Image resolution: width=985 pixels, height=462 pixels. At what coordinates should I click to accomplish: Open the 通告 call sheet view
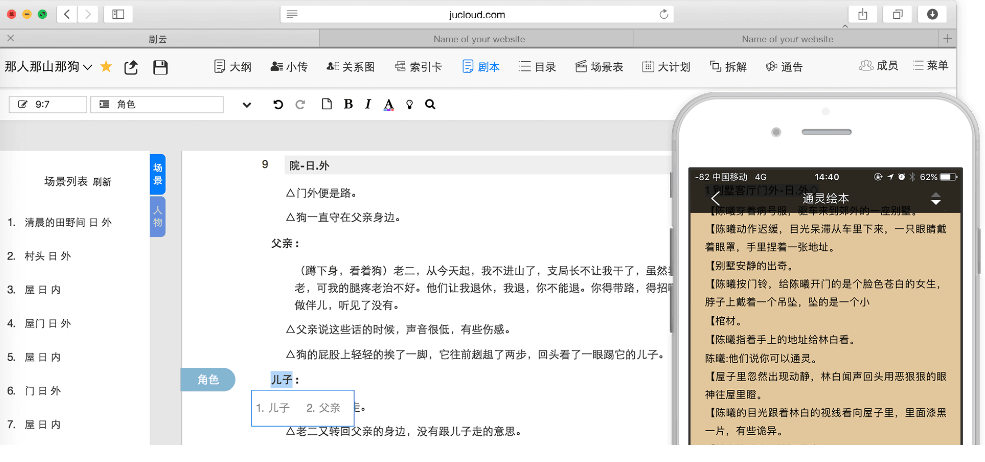[x=784, y=67]
